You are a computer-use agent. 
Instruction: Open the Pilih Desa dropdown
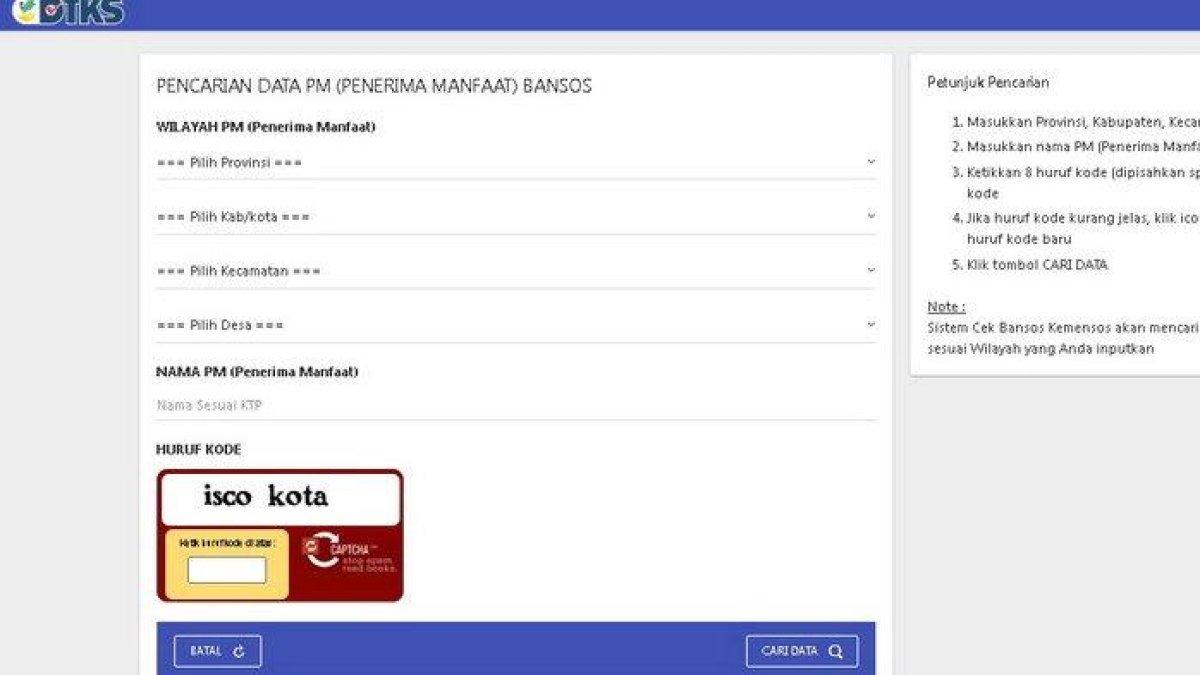(400, 324)
